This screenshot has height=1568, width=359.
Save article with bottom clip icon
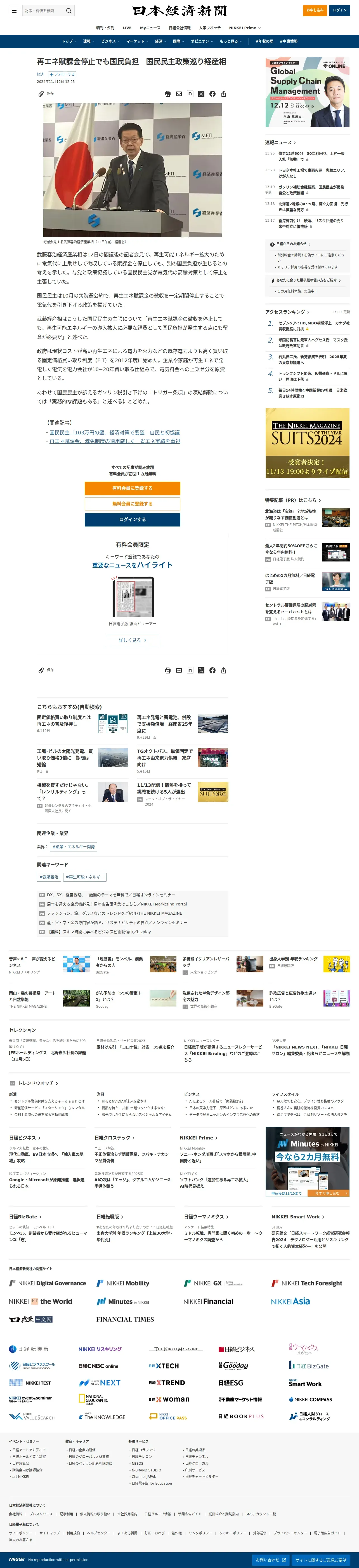click(x=41, y=670)
